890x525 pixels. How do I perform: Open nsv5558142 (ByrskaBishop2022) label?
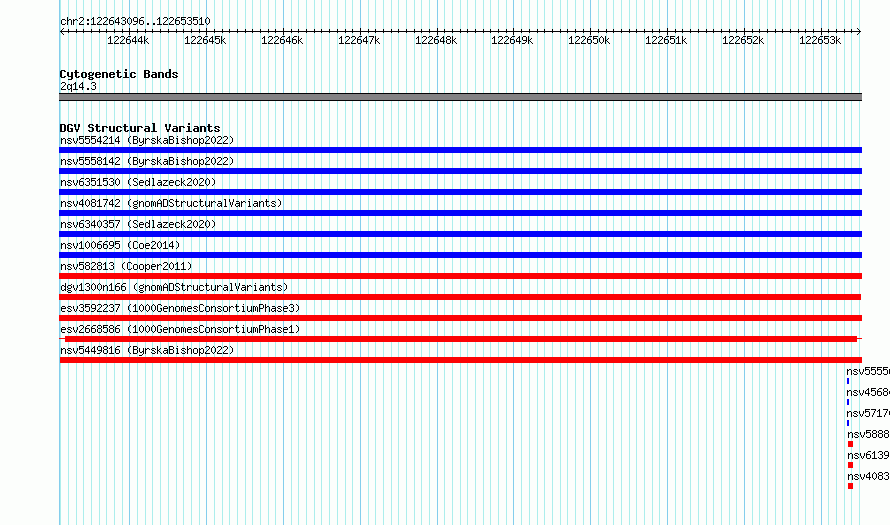pos(147,161)
